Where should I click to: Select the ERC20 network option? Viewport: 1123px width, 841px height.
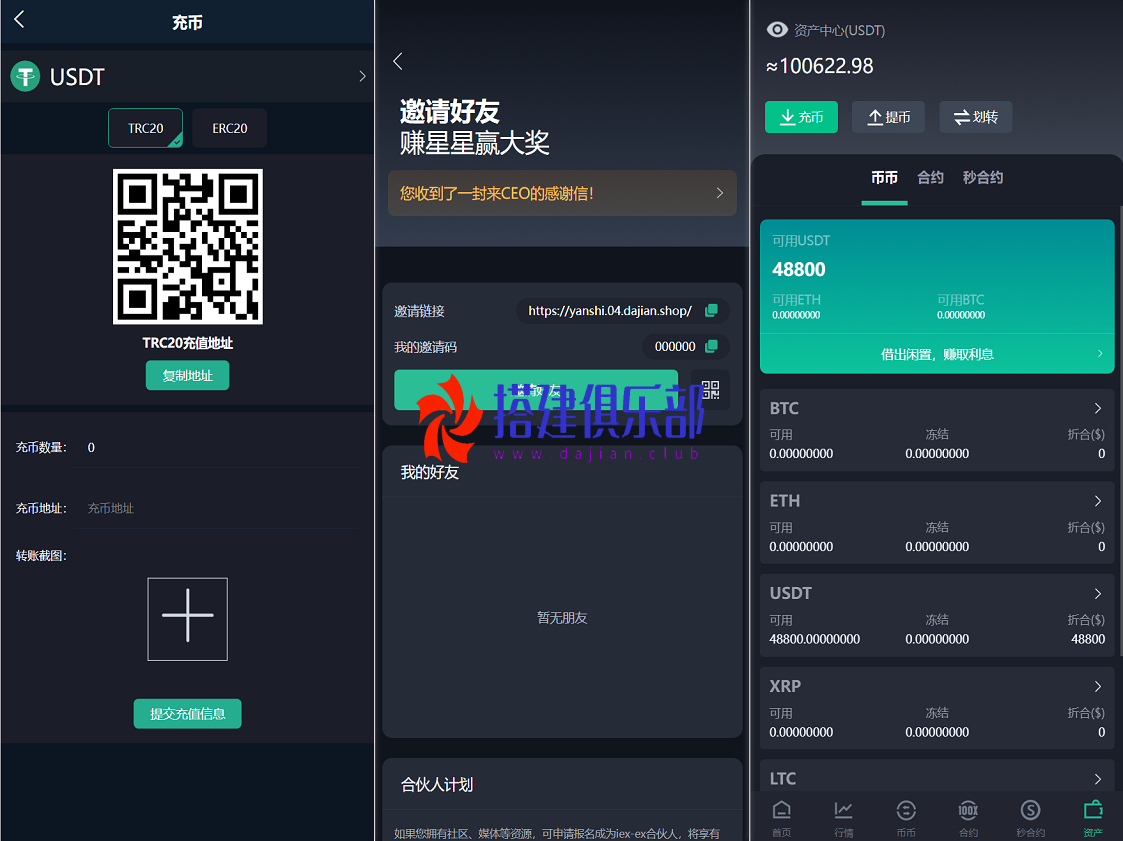pos(229,128)
